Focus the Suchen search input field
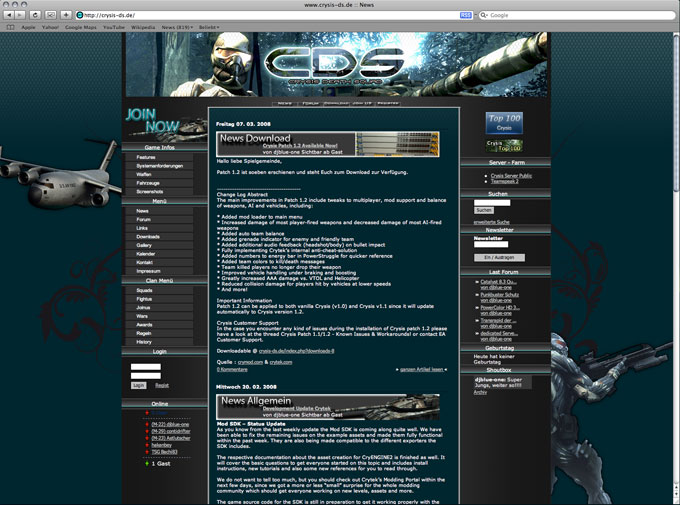The height and width of the screenshot is (505, 680). point(492,203)
